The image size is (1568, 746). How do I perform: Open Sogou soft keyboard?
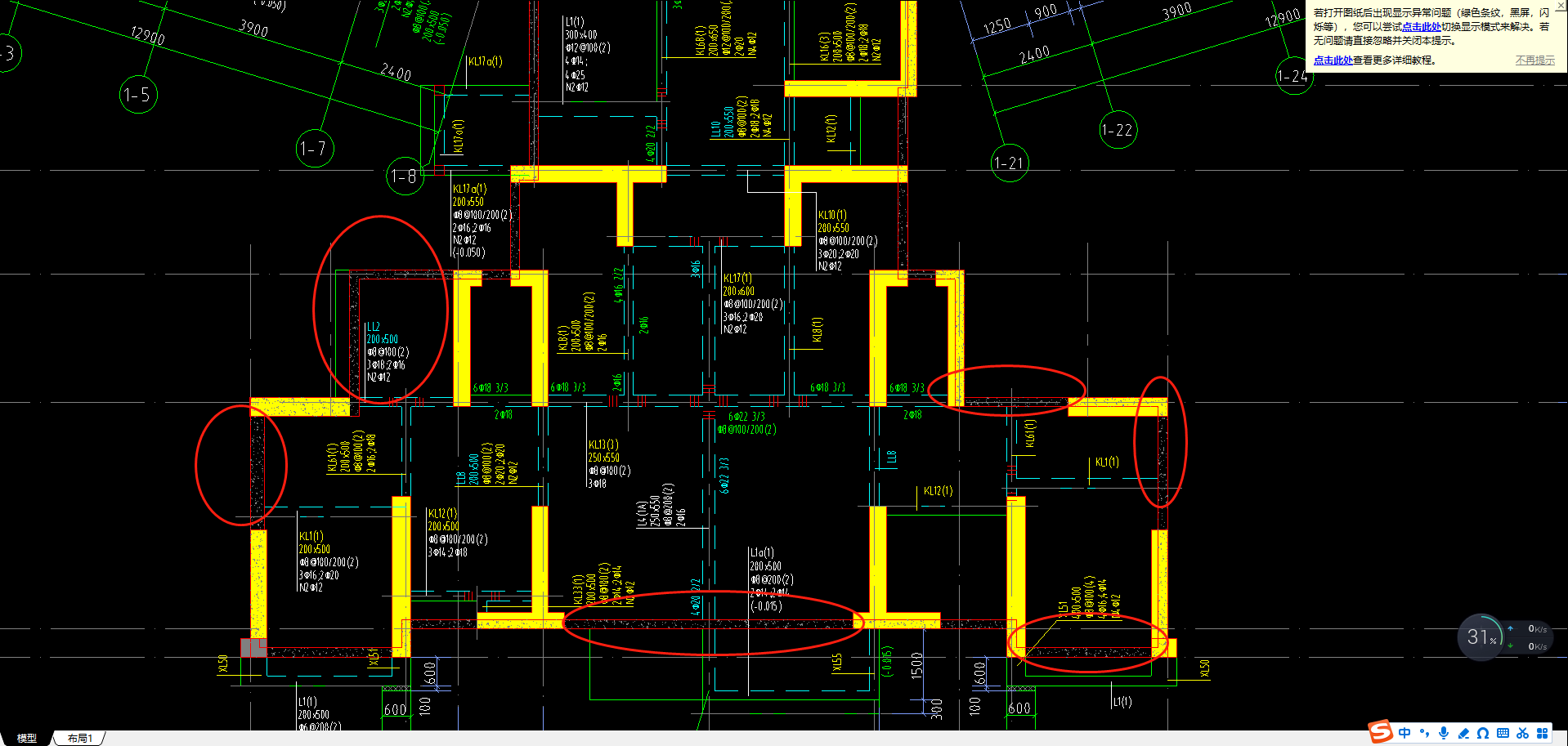1503,733
